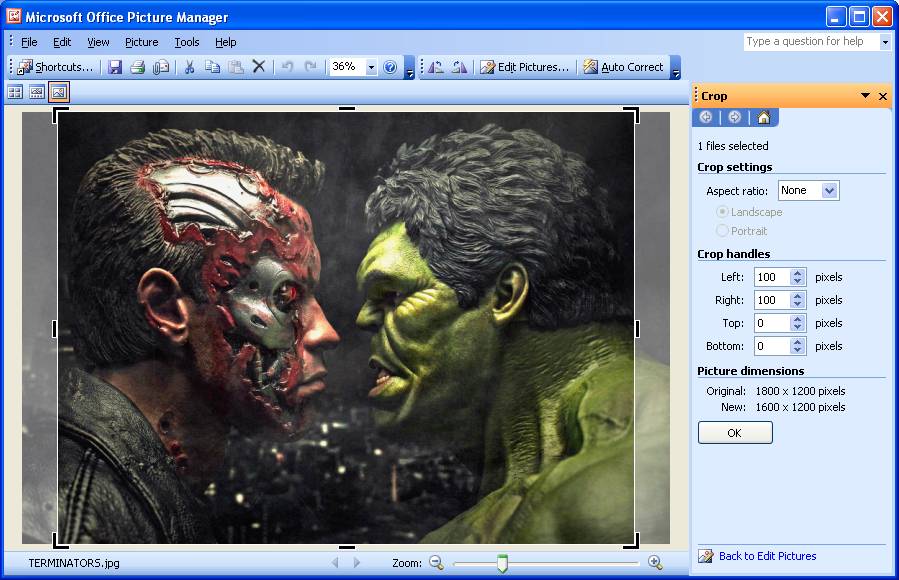
Task: Switch to Single Picture view
Action: (x=59, y=92)
